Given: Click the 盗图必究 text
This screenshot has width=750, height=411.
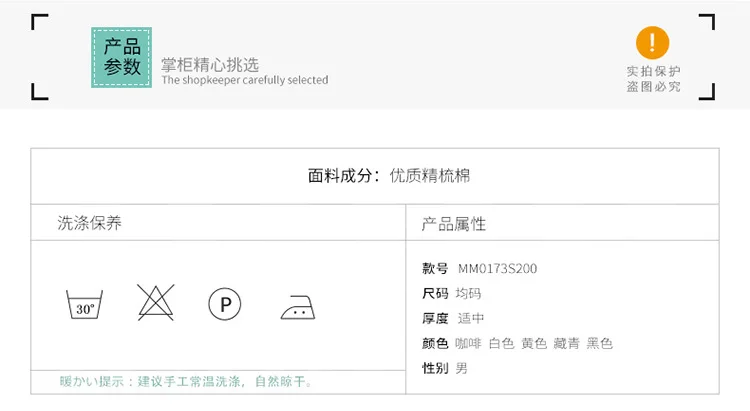Looking at the screenshot, I should click(x=653, y=87).
